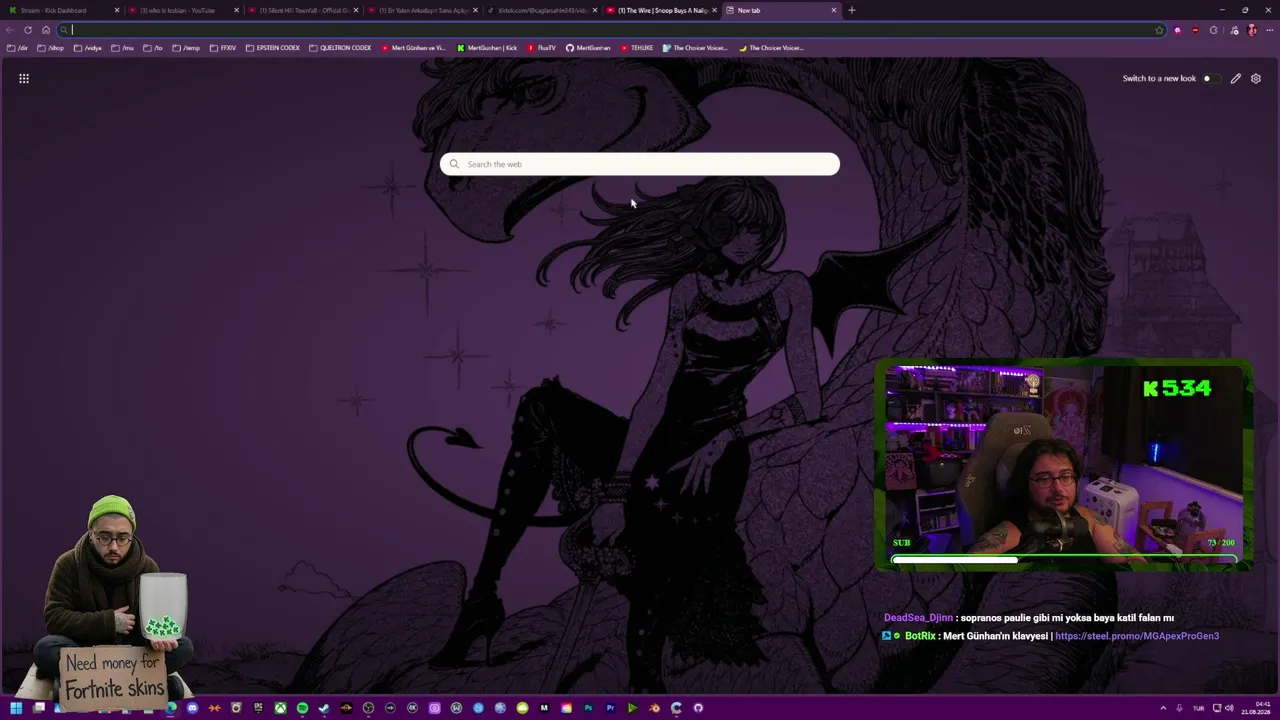Open Epic Games Launcher from the taskbar
This screenshot has height=720, width=1280.
[x=258, y=708]
